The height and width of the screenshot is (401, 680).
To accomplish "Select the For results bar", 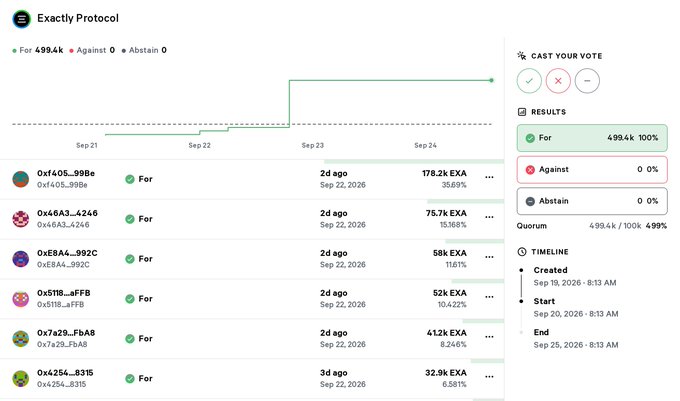I will [592, 138].
